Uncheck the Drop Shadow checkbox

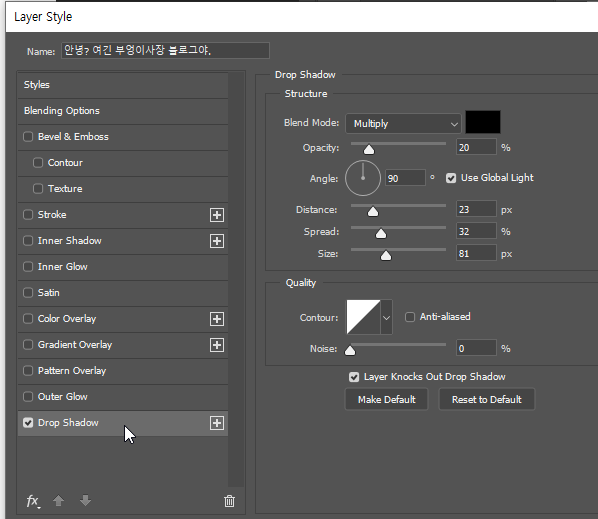[28, 423]
